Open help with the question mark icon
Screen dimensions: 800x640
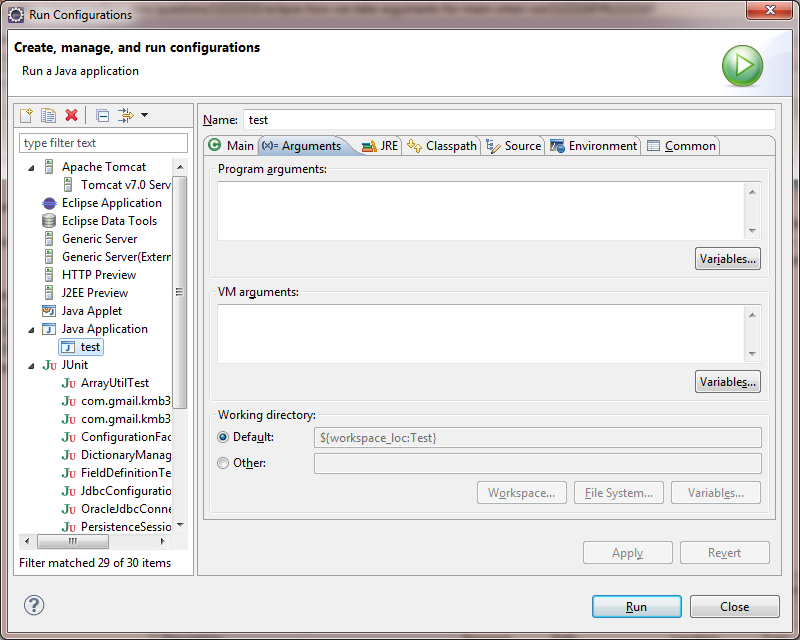(34, 605)
